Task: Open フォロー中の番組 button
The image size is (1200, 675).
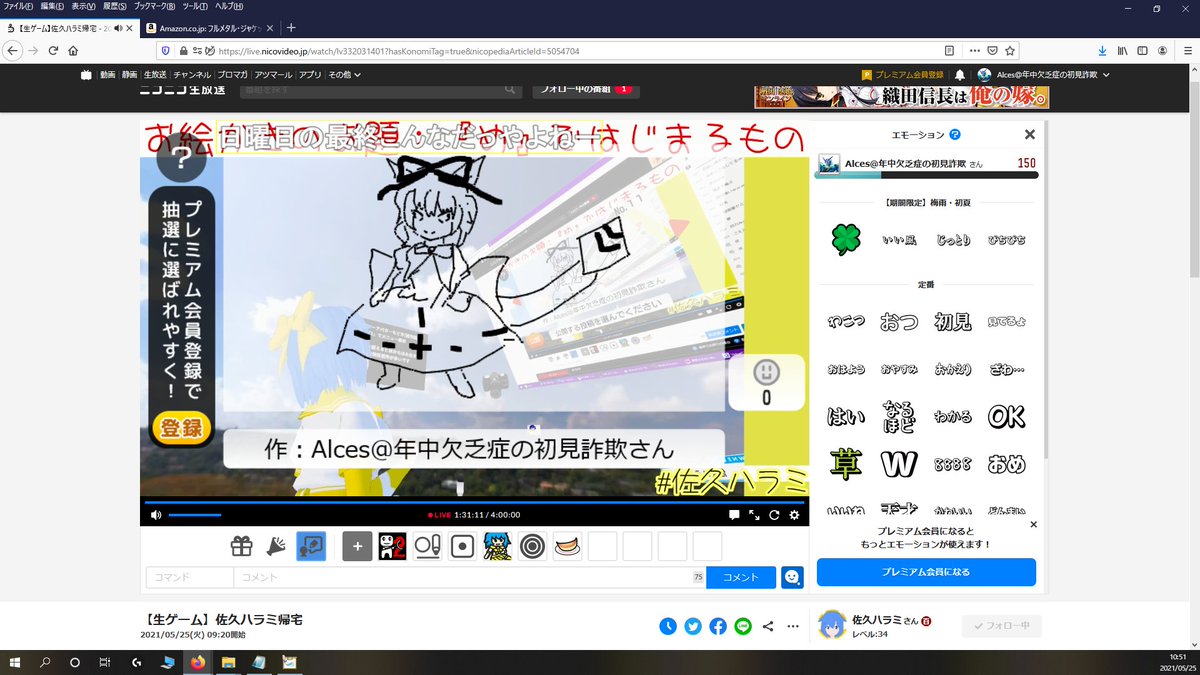Action: [585, 89]
